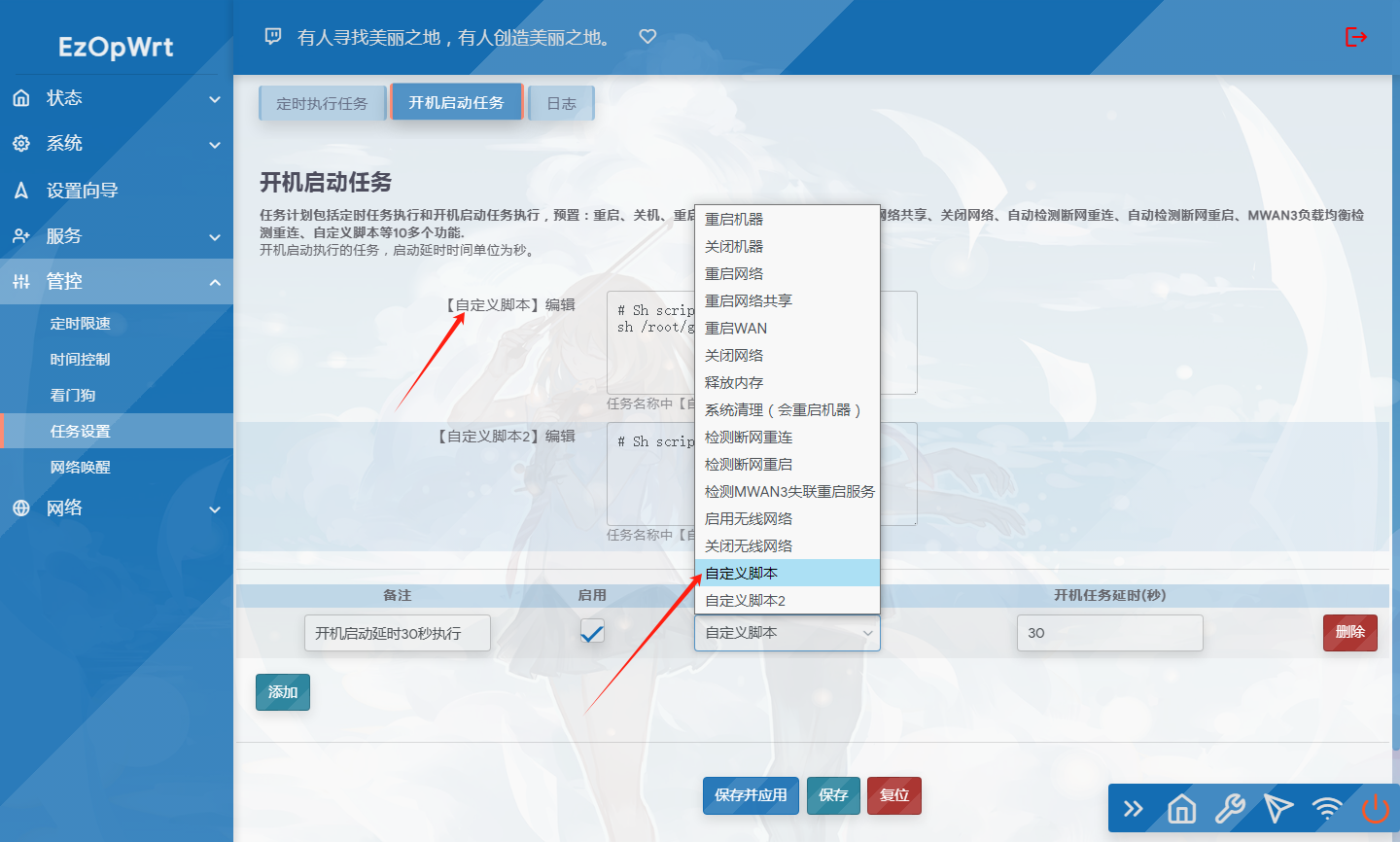Click the 开机任务延时 field showing 30
This screenshot has width=1400, height=842.
coord(1110,633)
